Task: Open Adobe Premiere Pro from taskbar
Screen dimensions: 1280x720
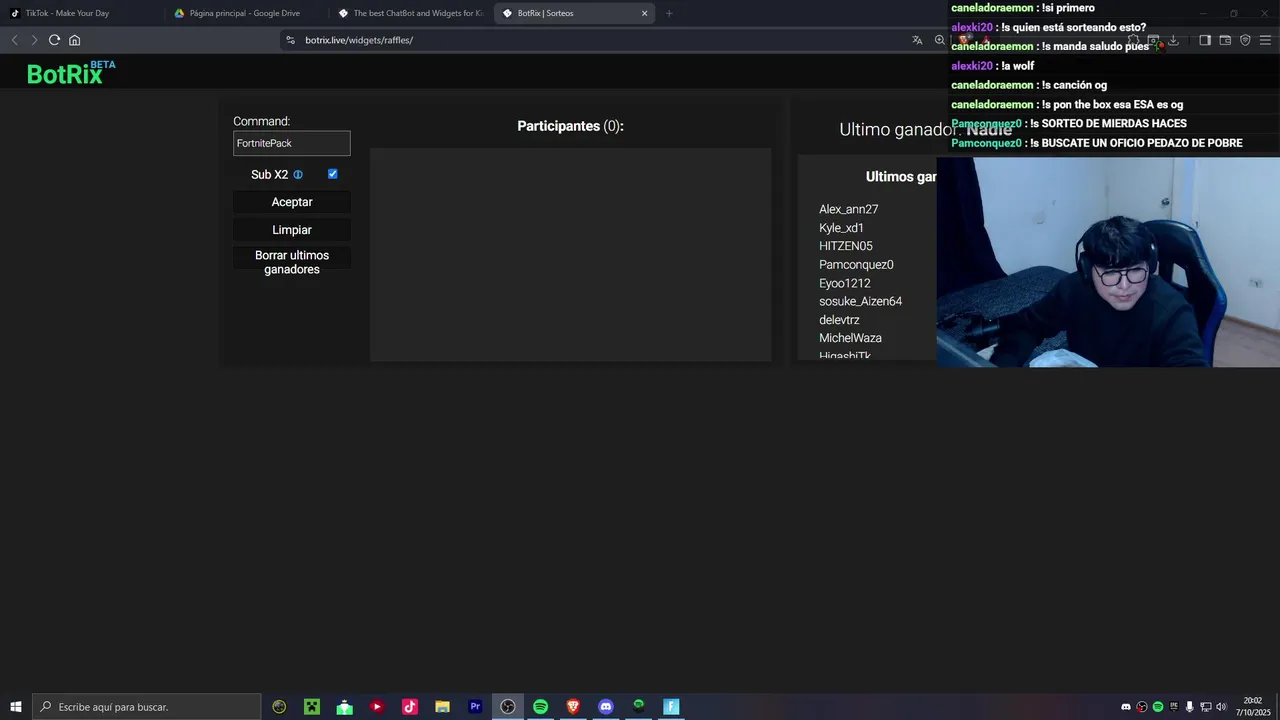Action: coord(475,707)
